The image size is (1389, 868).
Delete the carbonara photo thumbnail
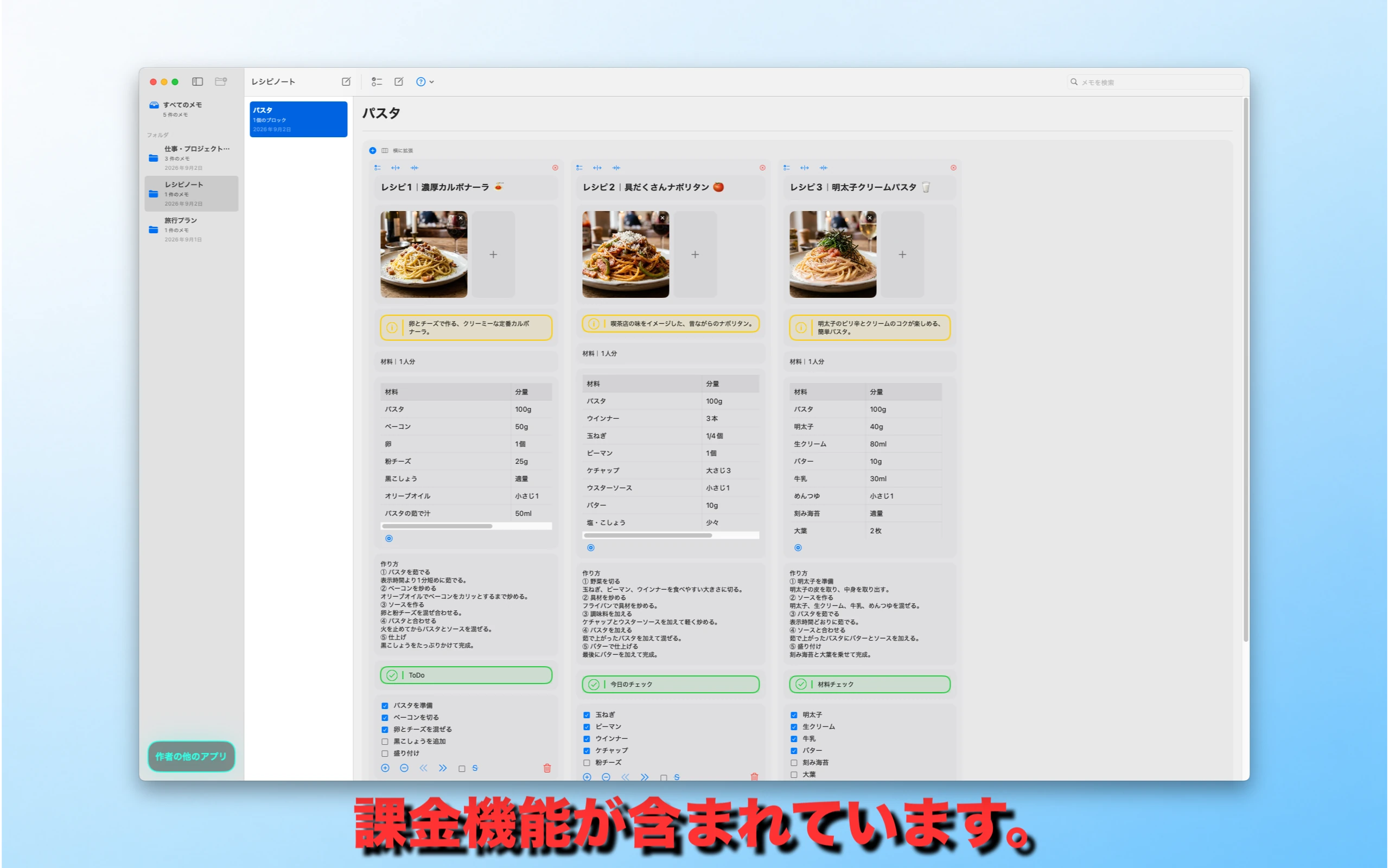pyautogui.click(x=460, y=218)
